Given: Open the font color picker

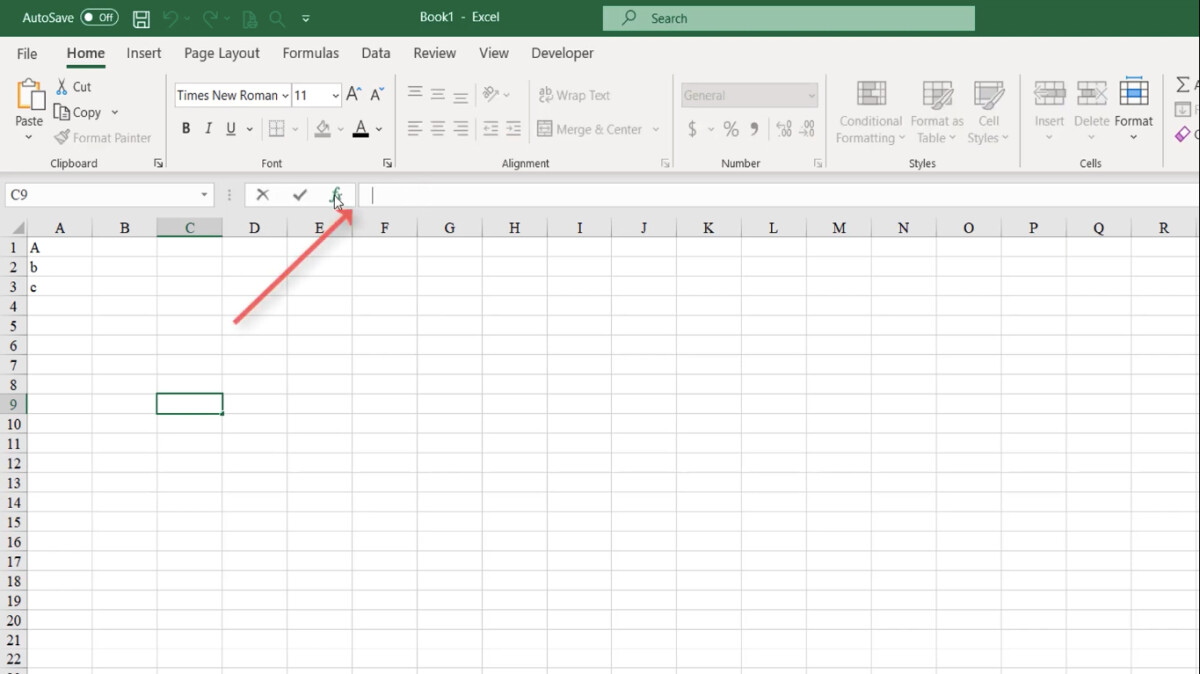Looking at the screenshot, I should click(x=378, y=130).
